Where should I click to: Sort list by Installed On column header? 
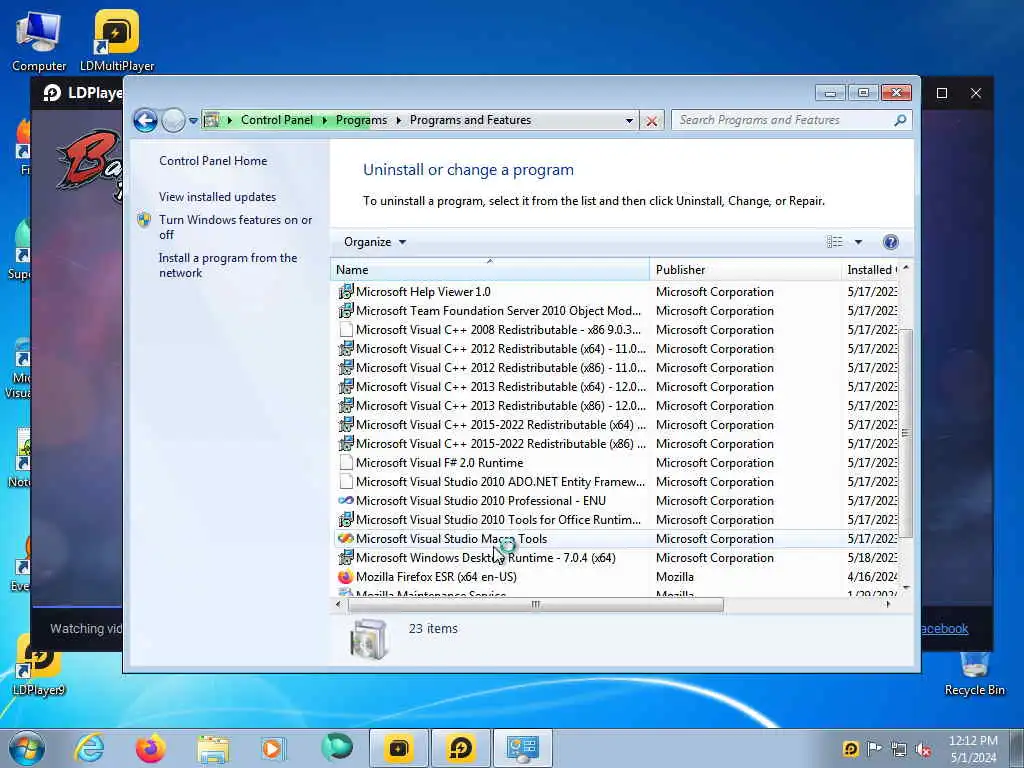pyautogui.click(x=871, y=270)
